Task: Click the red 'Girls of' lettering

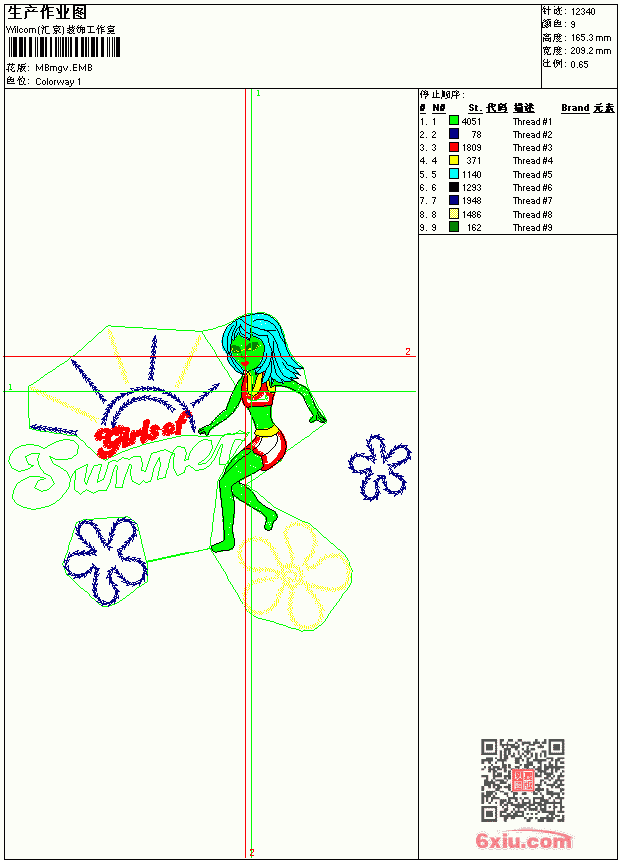Action: point(138,437)
